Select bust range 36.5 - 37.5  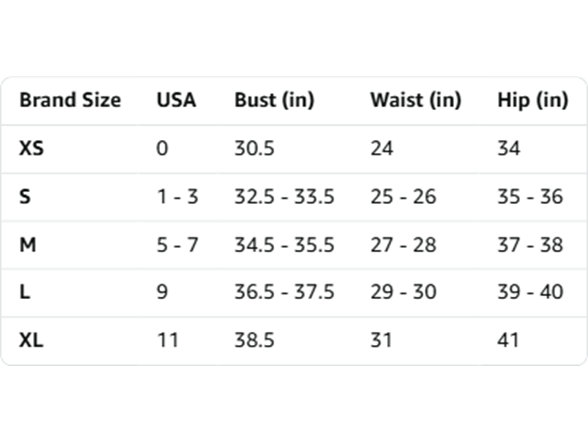tap(284, 292)
